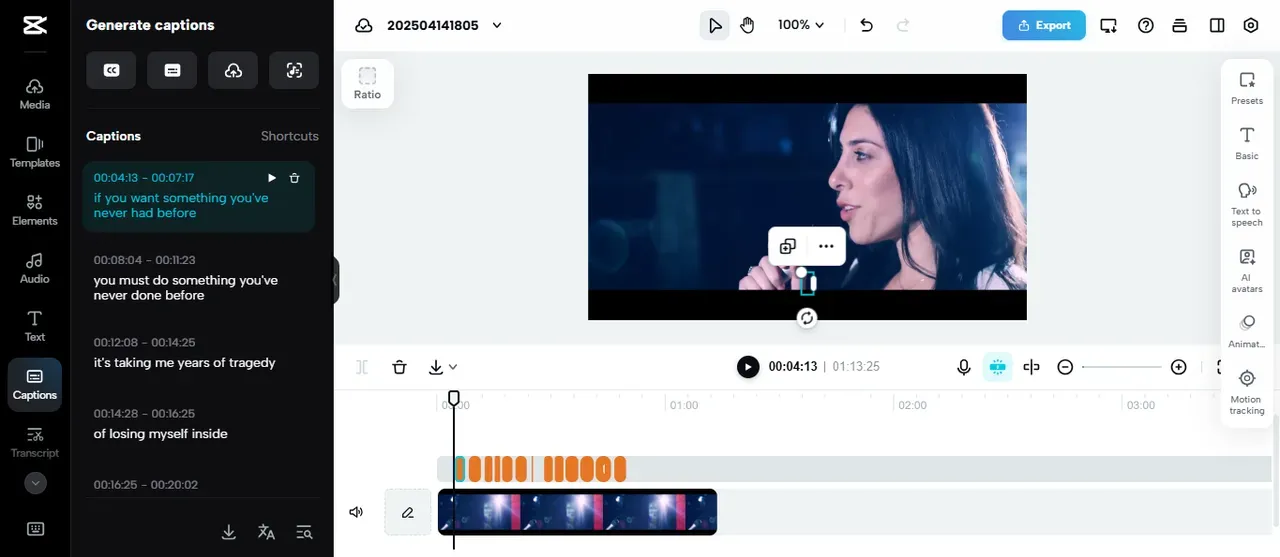Open Motion tracking panel
The height and width of the screenshot is (557, 1280).
click(x=1247, y=391)
